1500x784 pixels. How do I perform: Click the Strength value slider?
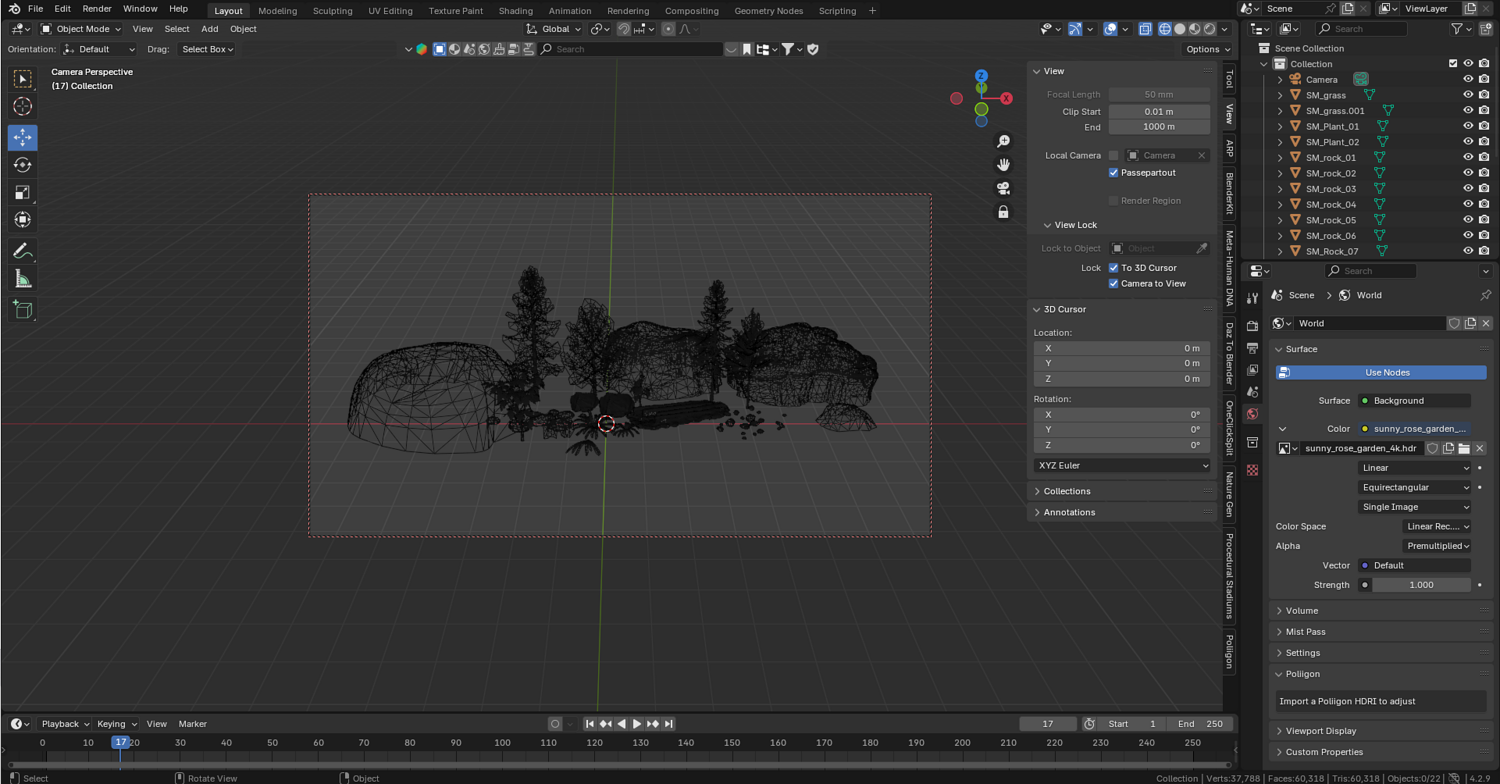click(1420, 585)
